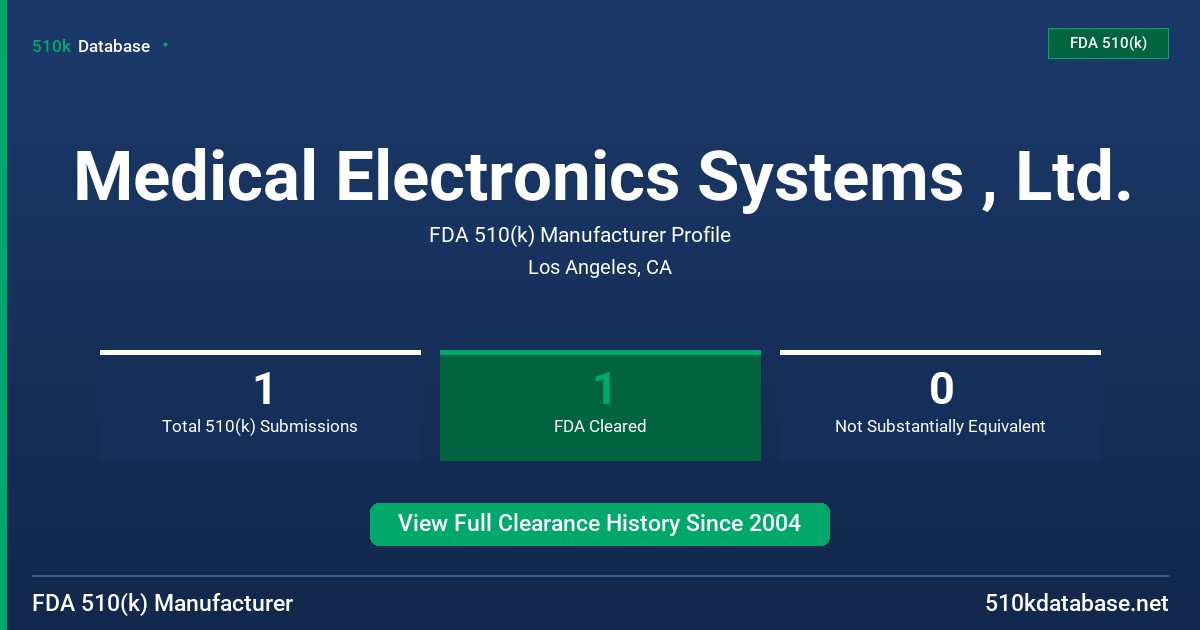The height and width of the screenshot is (630, 1200).
Task: Click the FDA 510(k) Manufacturer footer label
Action: [163, 604]
